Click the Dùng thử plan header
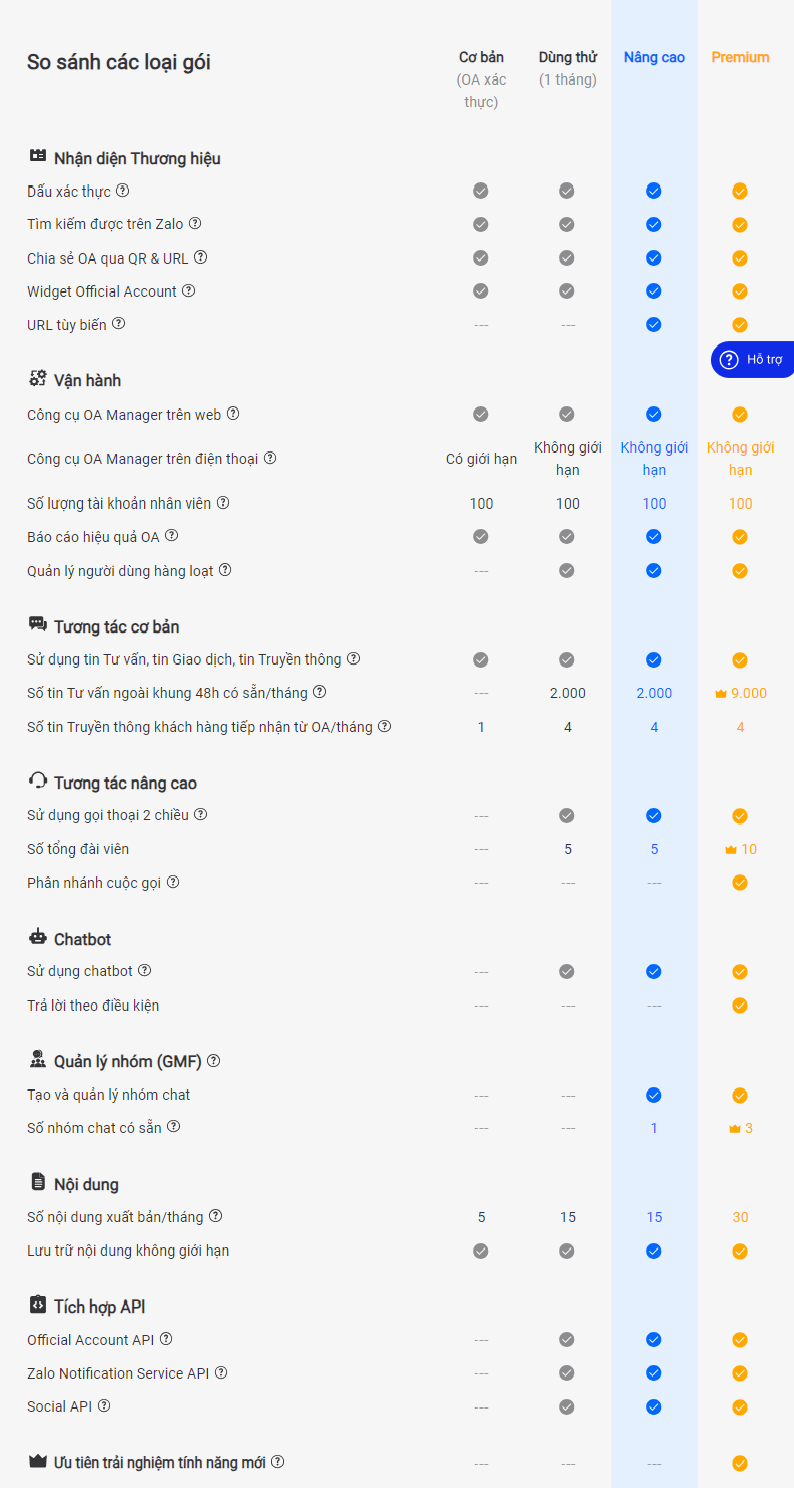Viewport: 794px width, 1488px height. (567, 57)
